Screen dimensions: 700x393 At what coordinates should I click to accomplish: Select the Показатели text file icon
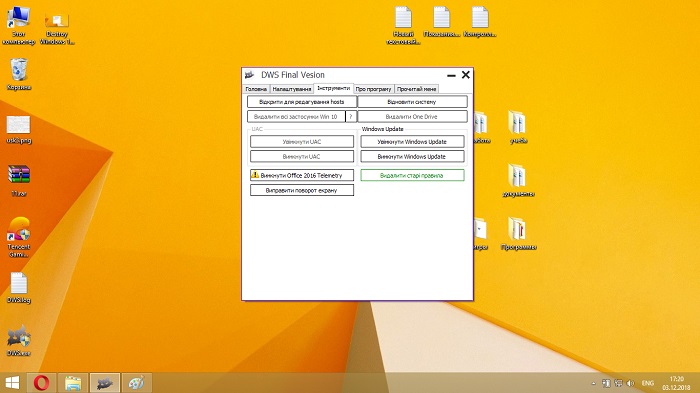pos(442,21)
